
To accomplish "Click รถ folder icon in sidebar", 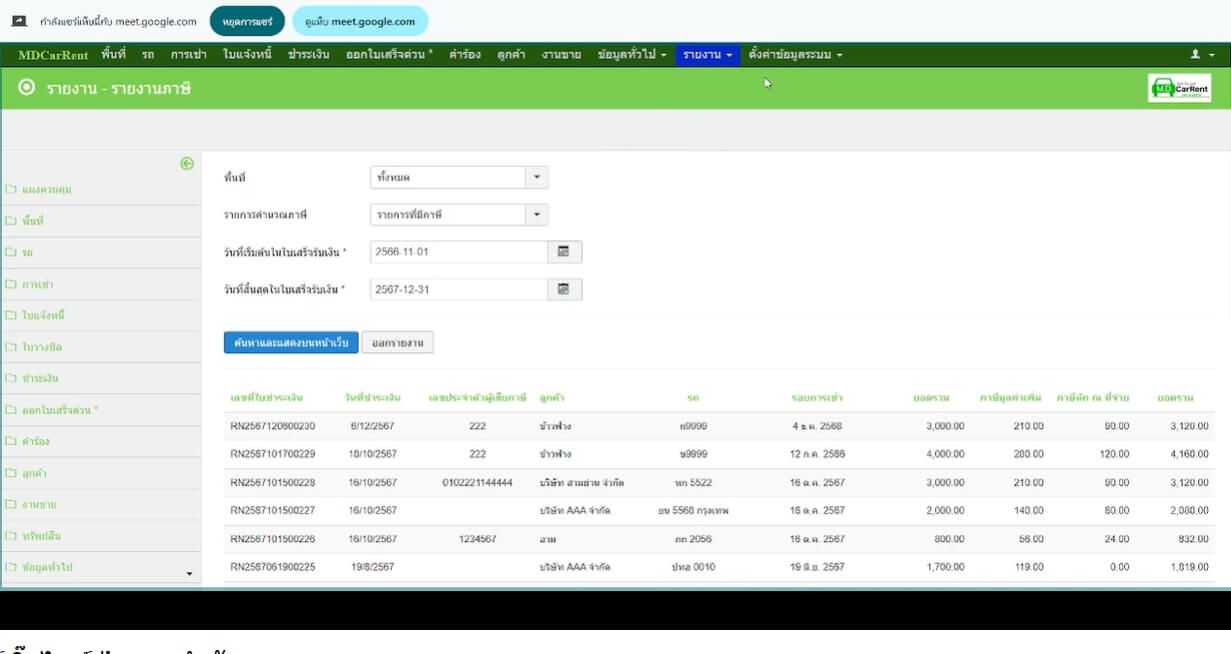I will [10, 253].
